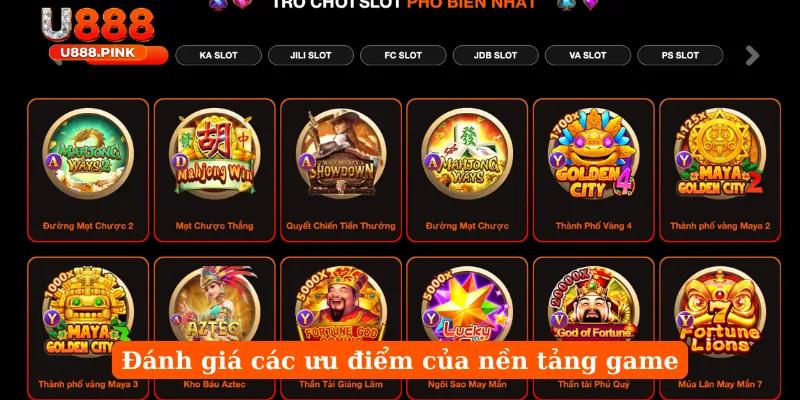Select the FC SLOT provider tab

(403, 56)
